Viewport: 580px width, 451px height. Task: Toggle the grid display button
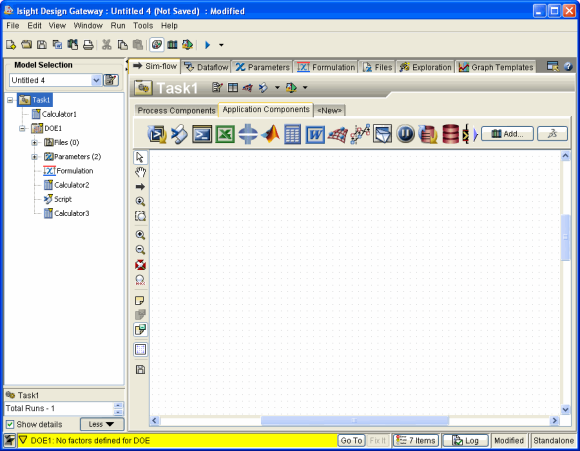coord(140,349)
